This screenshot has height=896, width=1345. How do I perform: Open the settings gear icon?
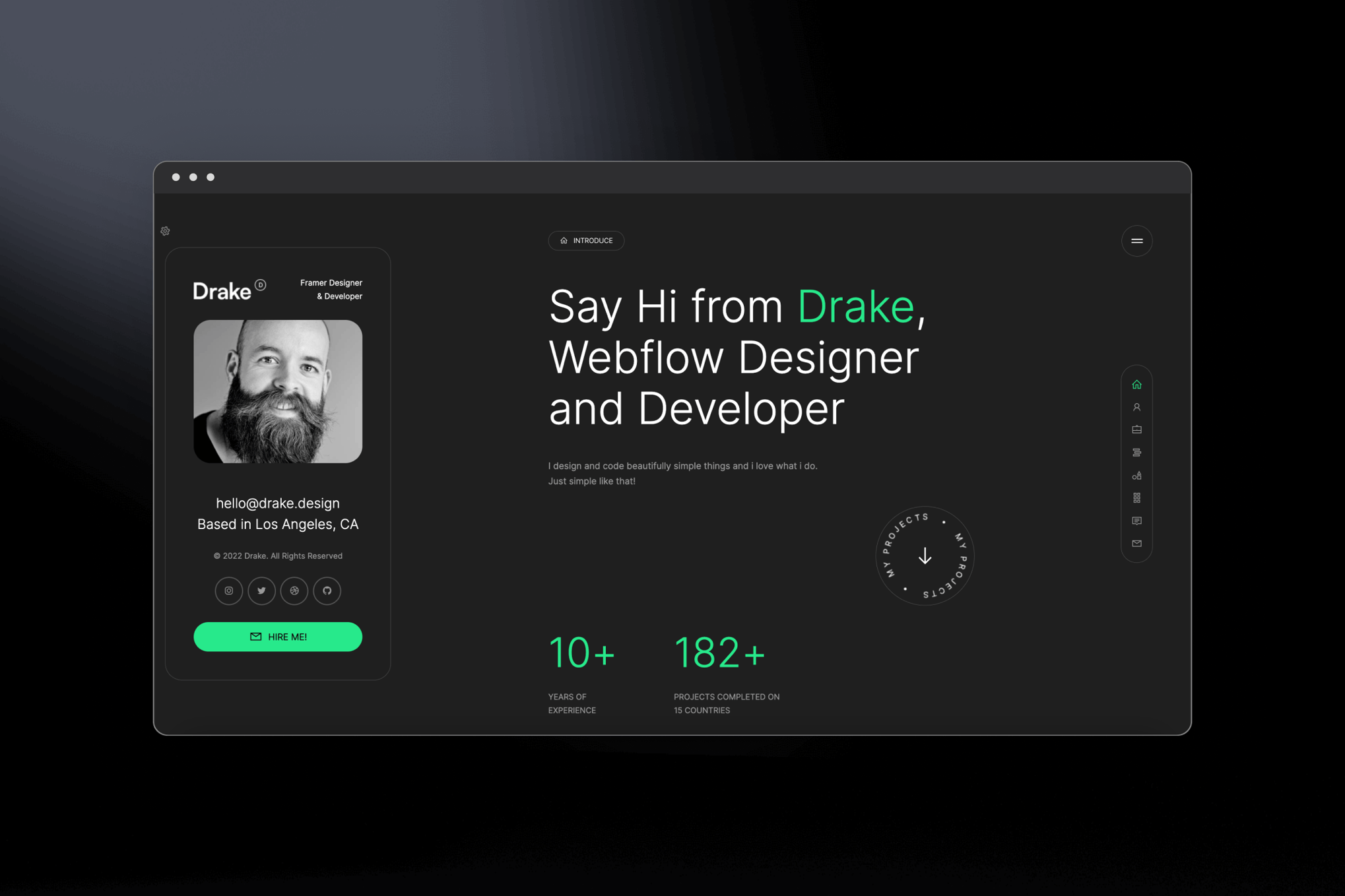165,231
